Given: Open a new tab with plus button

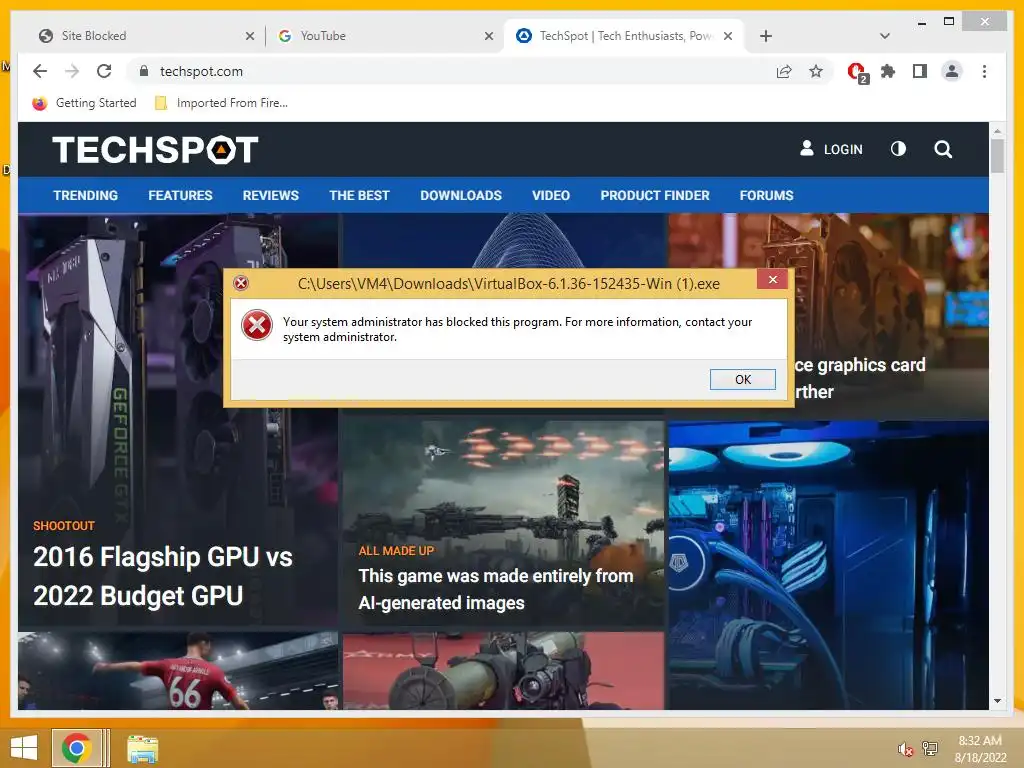Looking at the screenshot, I should click(766, 36).
